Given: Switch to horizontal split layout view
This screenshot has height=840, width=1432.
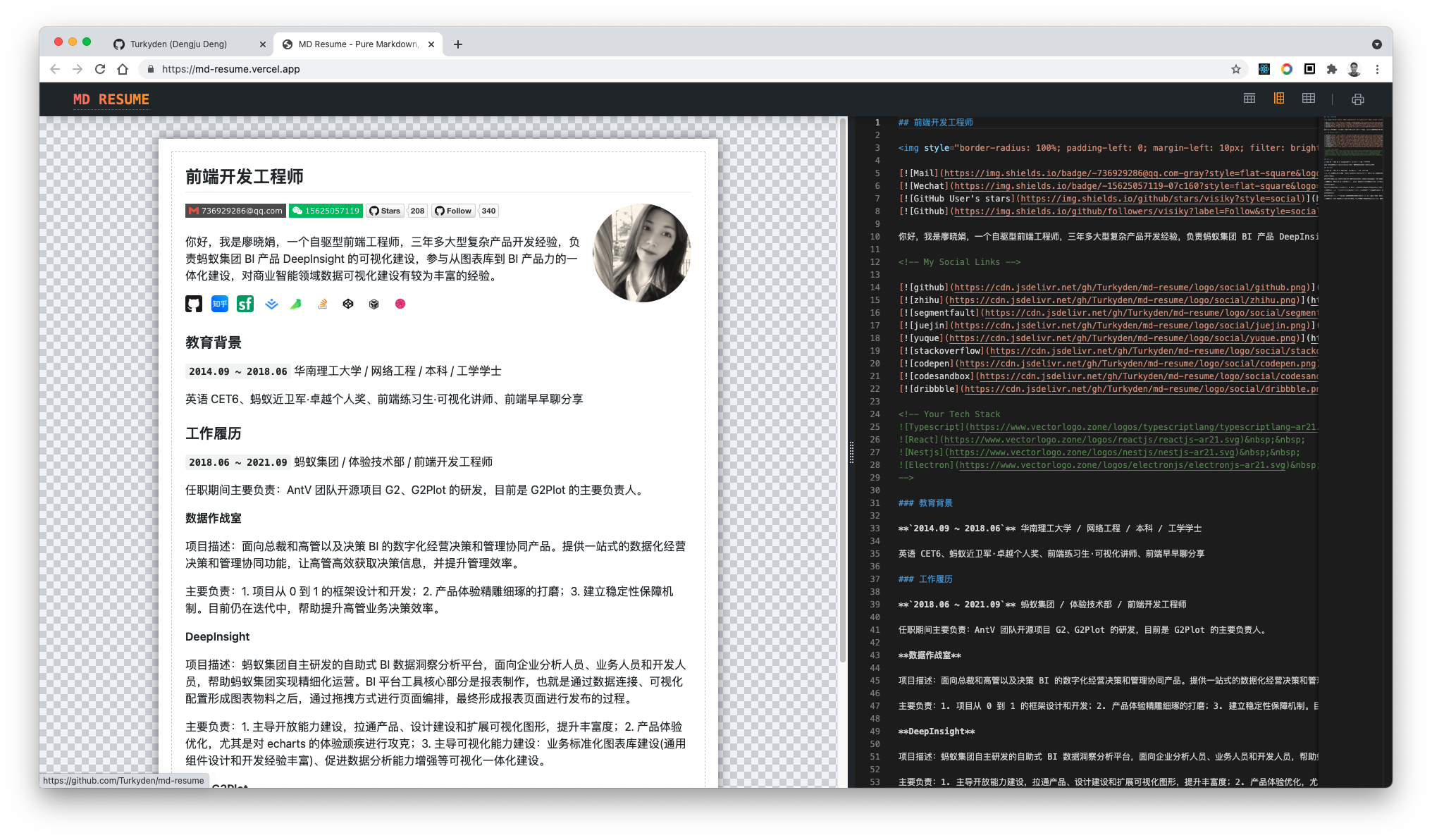Looking at the screenshot, I should (1249, 98).
